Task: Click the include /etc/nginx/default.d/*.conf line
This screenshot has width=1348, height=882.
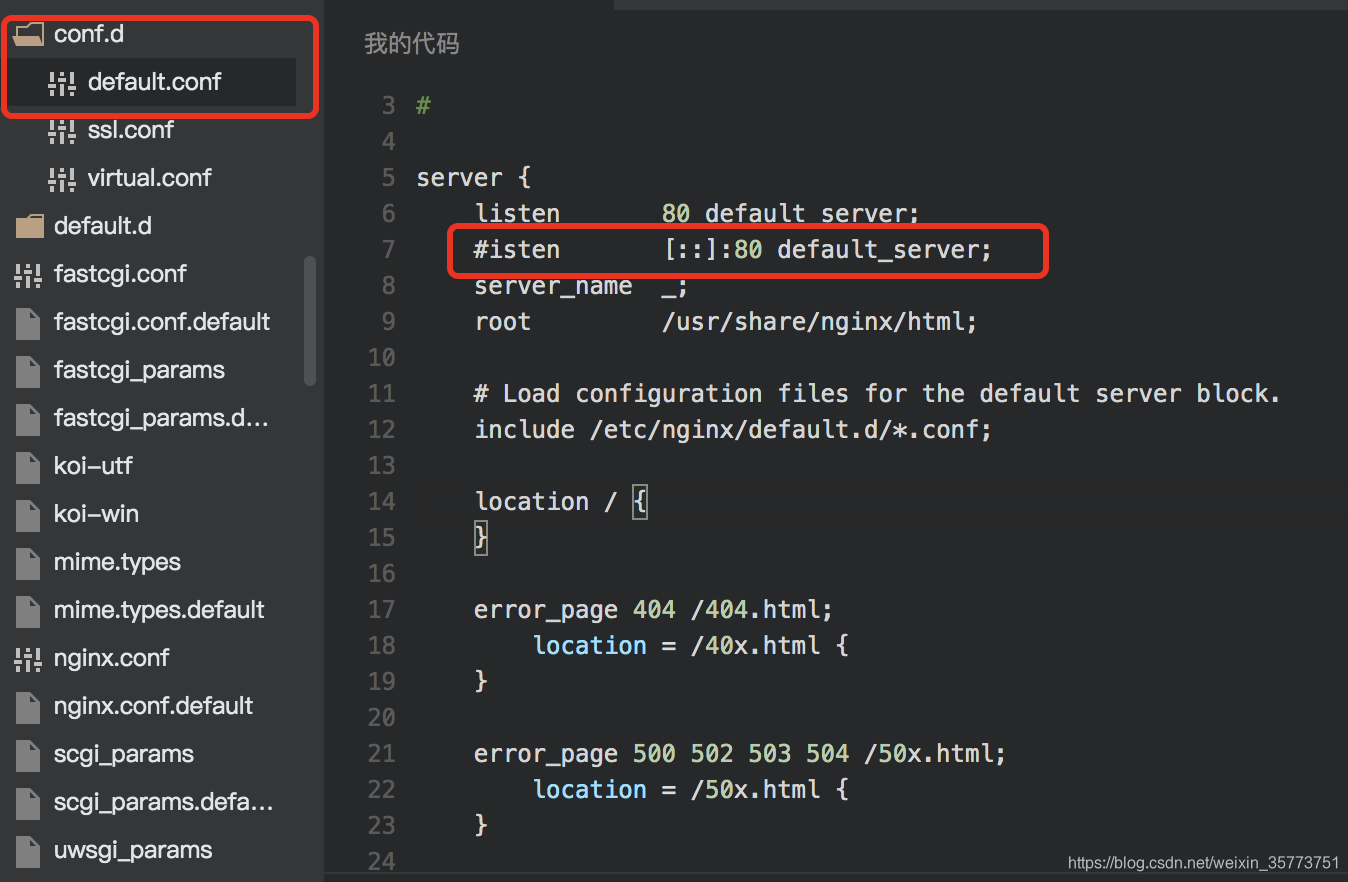Action: click(733, 430)
